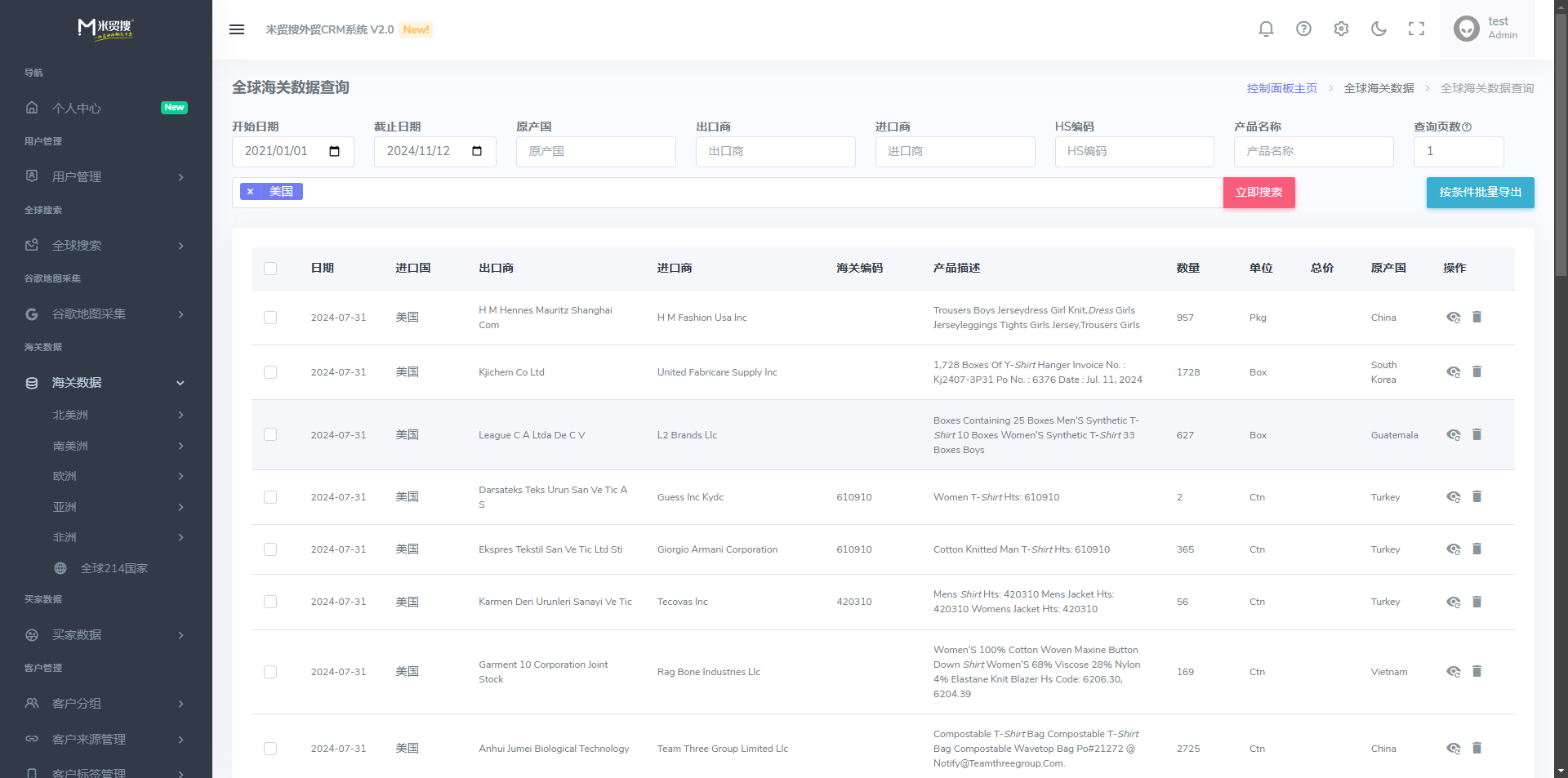Check the Anhui Jumei Biological row
The height and width of the screenshot is (778, 1568).
(x=270, y=749)
